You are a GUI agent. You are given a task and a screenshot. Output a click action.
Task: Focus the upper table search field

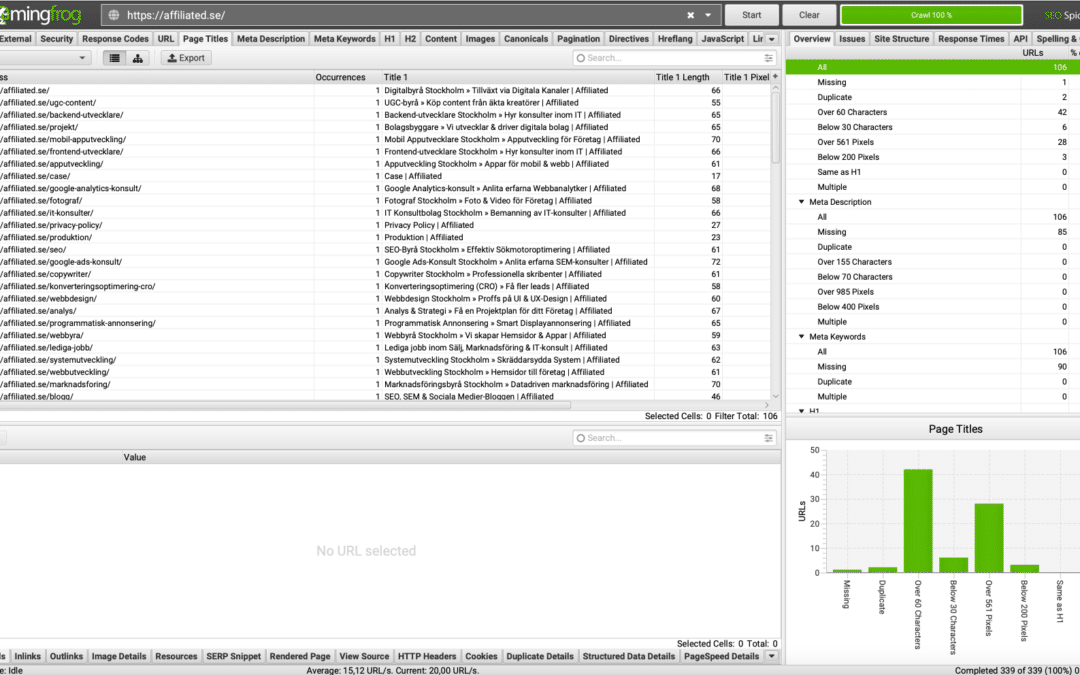[675, 58]
